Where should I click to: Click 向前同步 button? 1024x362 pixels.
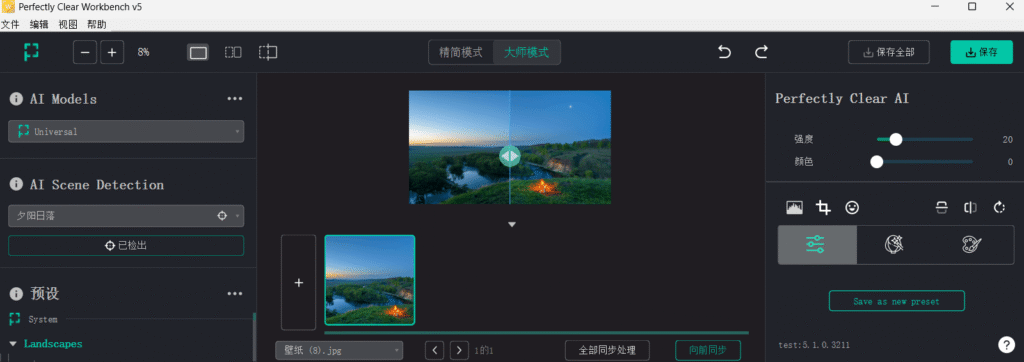pos(708,350)
